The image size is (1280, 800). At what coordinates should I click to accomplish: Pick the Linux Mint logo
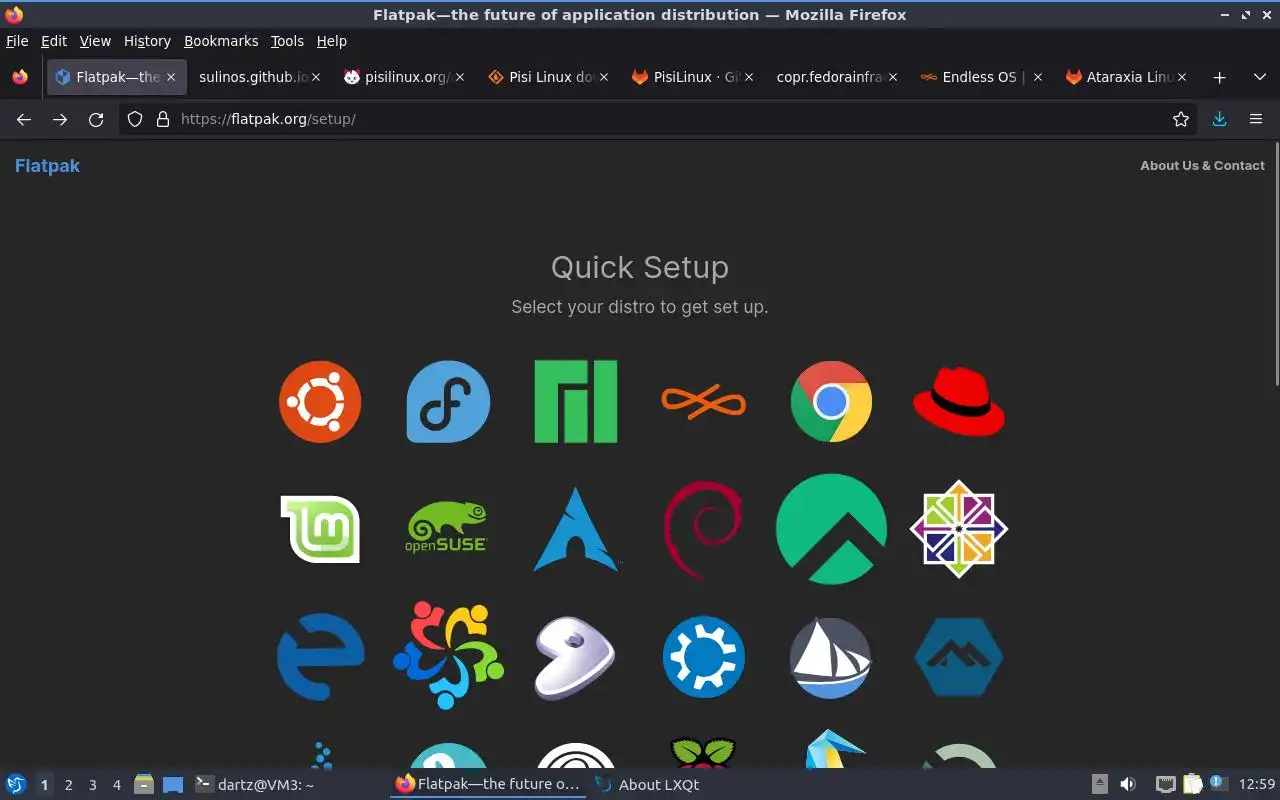click(x=320, y=529)
